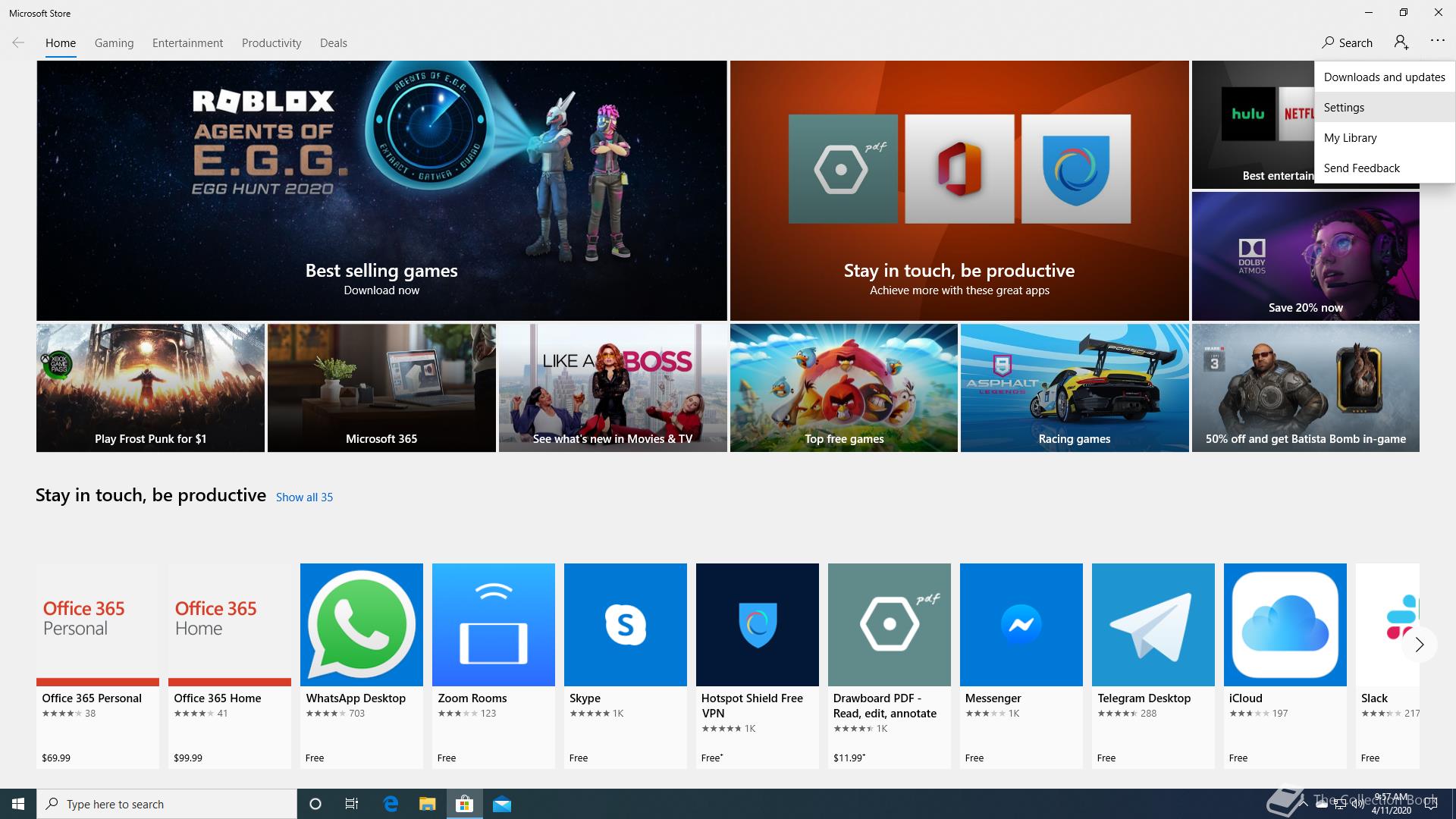Open the Racing games tile
Viewport: 1456px width, 819px height.
[x=1075, y=388]
